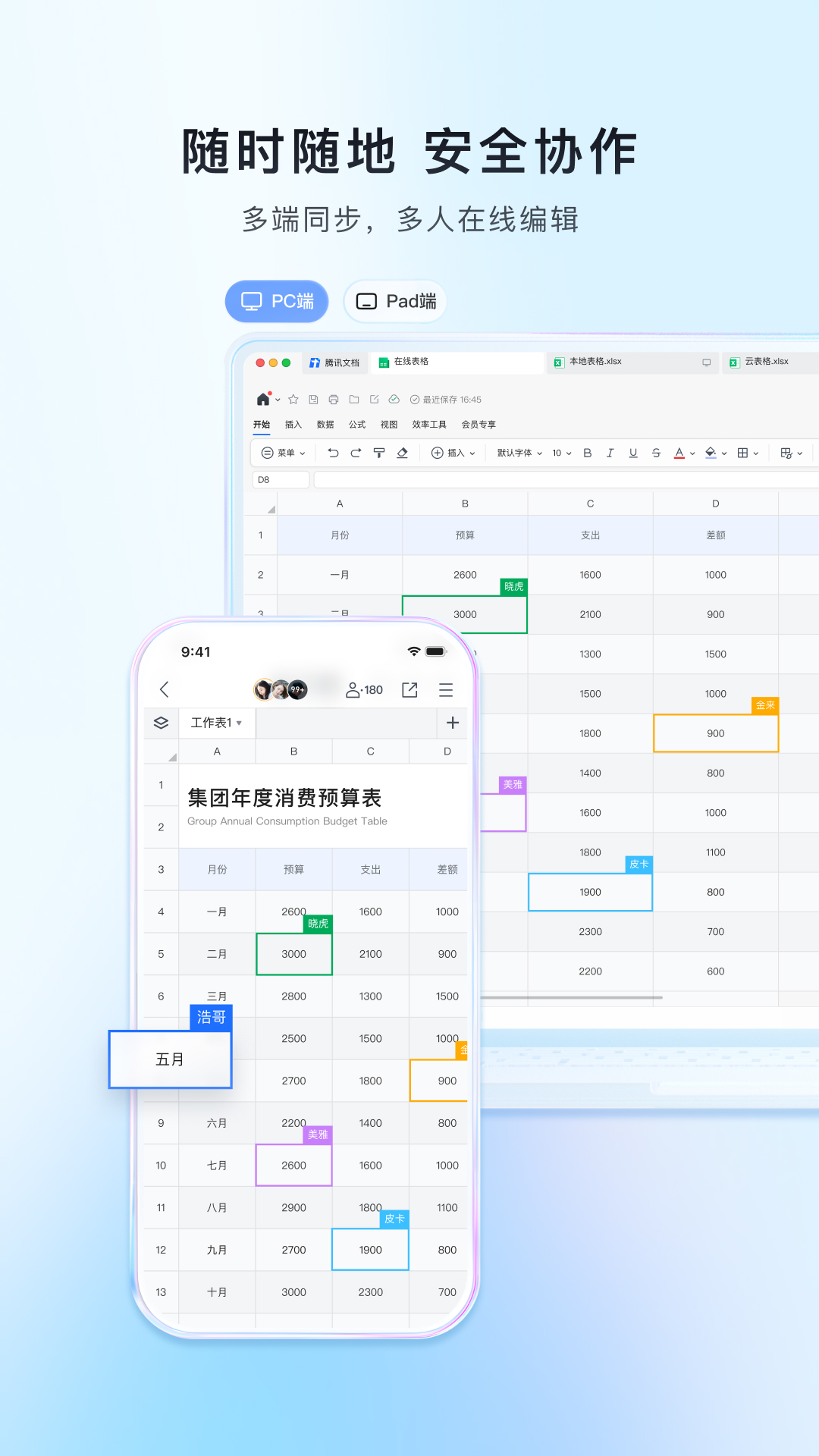819x1456 pixels.
Task: Add a new sheet with plus icon
Action: click(x=453, y=723)
